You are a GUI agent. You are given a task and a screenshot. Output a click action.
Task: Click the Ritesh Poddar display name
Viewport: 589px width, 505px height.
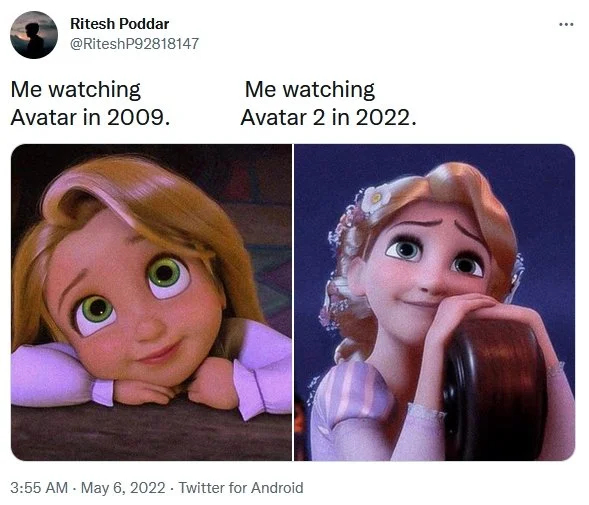[x=119, y=24]
